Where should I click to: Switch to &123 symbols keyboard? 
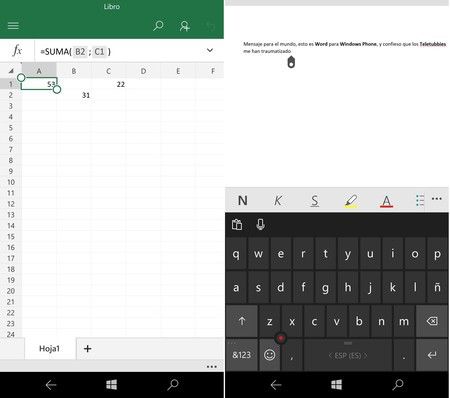[242, 355]
